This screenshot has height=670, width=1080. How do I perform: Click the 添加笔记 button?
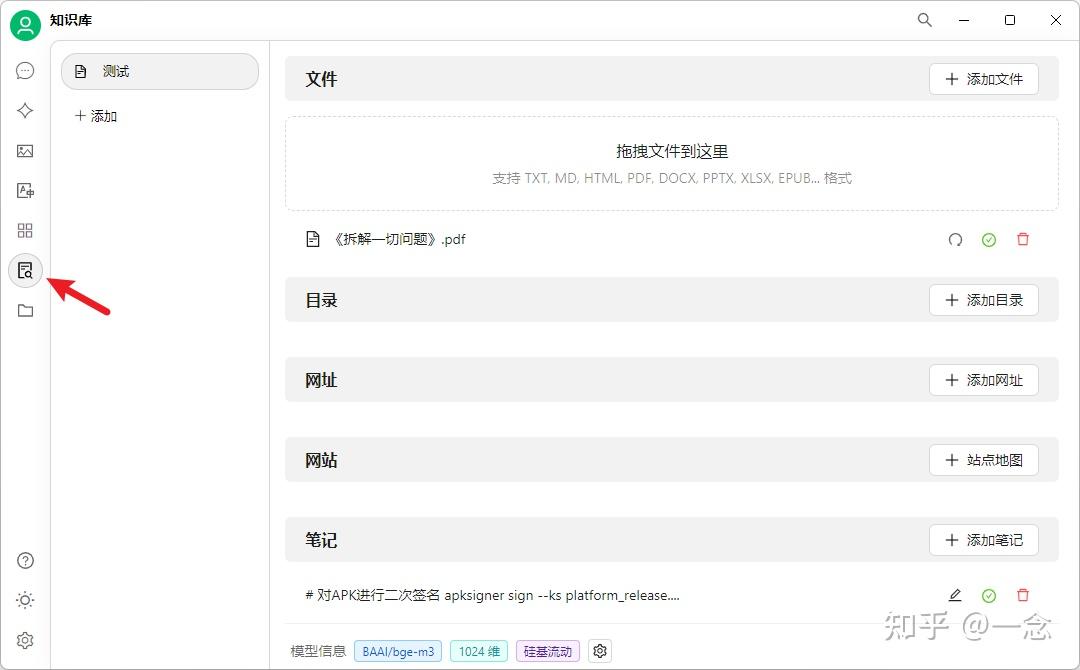(x=984, y=540)
